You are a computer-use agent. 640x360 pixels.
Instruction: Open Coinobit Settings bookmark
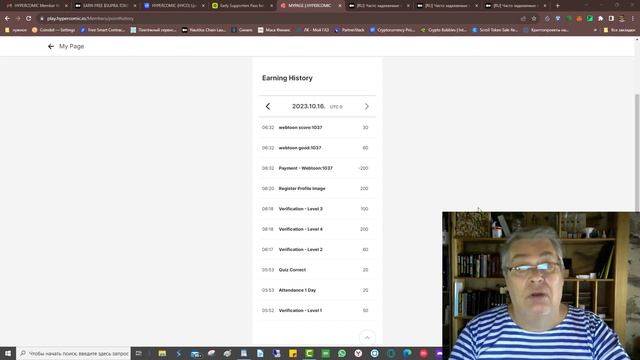tap(53, 30)
